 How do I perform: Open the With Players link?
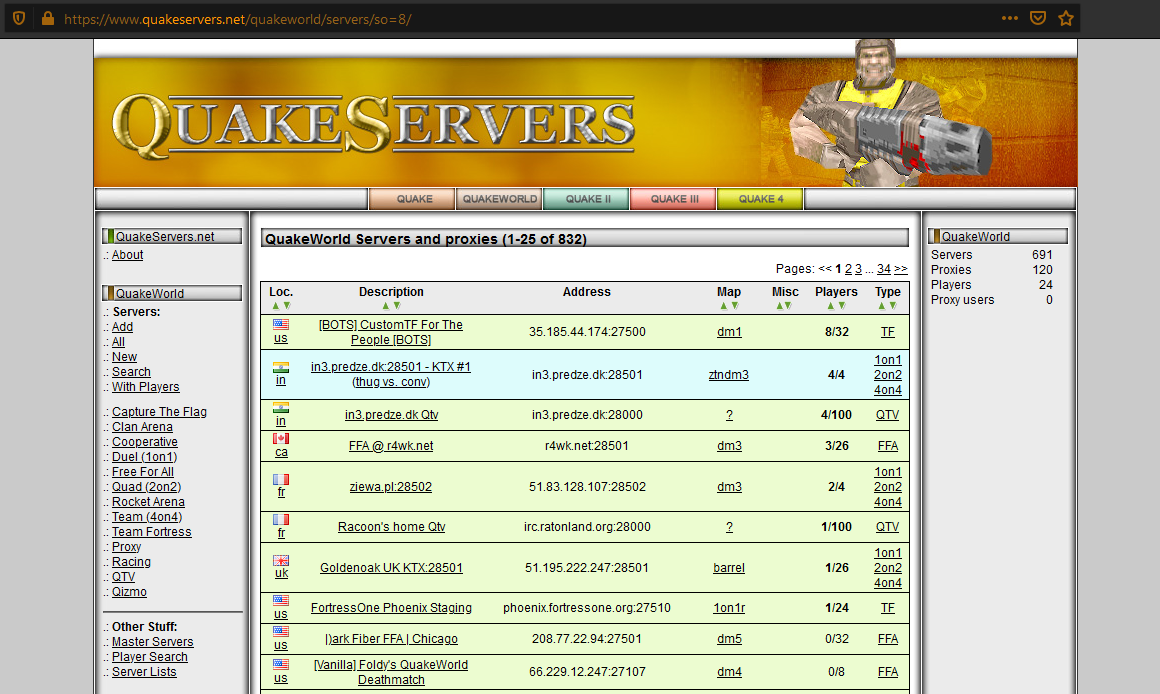coord(146,387)
